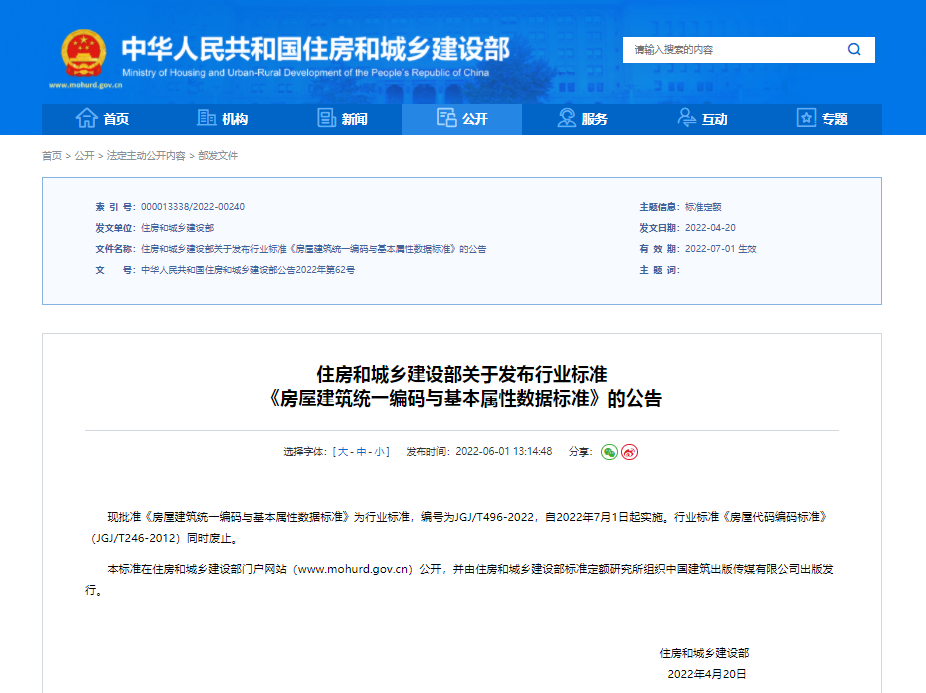Open the 互动 navigation tab
Screen dimensions: 926x693
click(x=702, y=119)
